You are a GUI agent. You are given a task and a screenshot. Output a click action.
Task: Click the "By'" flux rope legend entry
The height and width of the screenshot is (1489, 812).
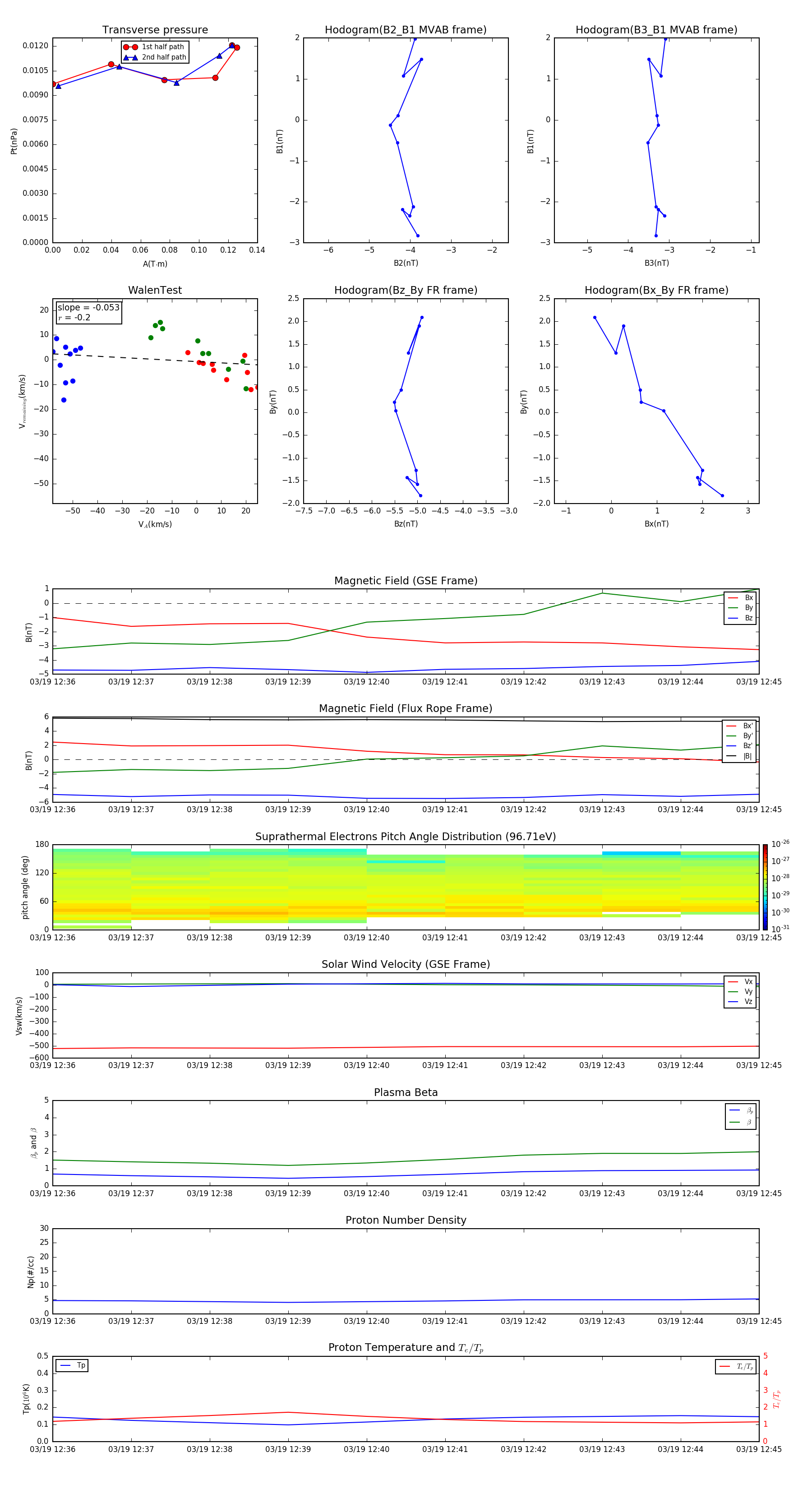click(740, 736)
